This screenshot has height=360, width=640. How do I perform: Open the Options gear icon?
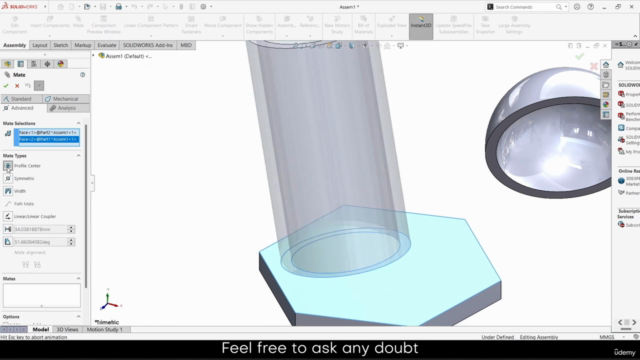click(203, 7)
